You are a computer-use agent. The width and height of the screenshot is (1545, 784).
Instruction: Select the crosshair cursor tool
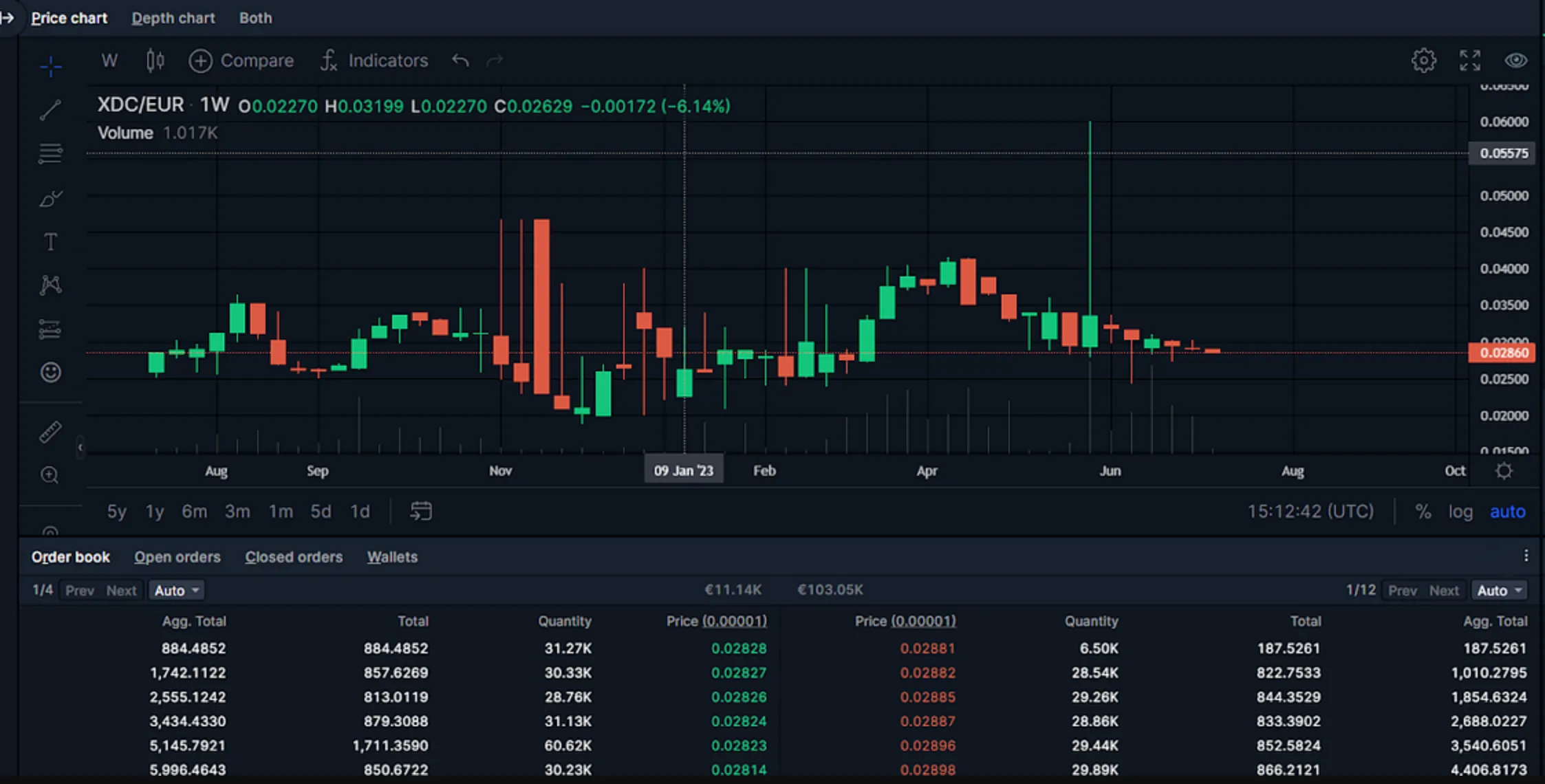click(50, 67)
